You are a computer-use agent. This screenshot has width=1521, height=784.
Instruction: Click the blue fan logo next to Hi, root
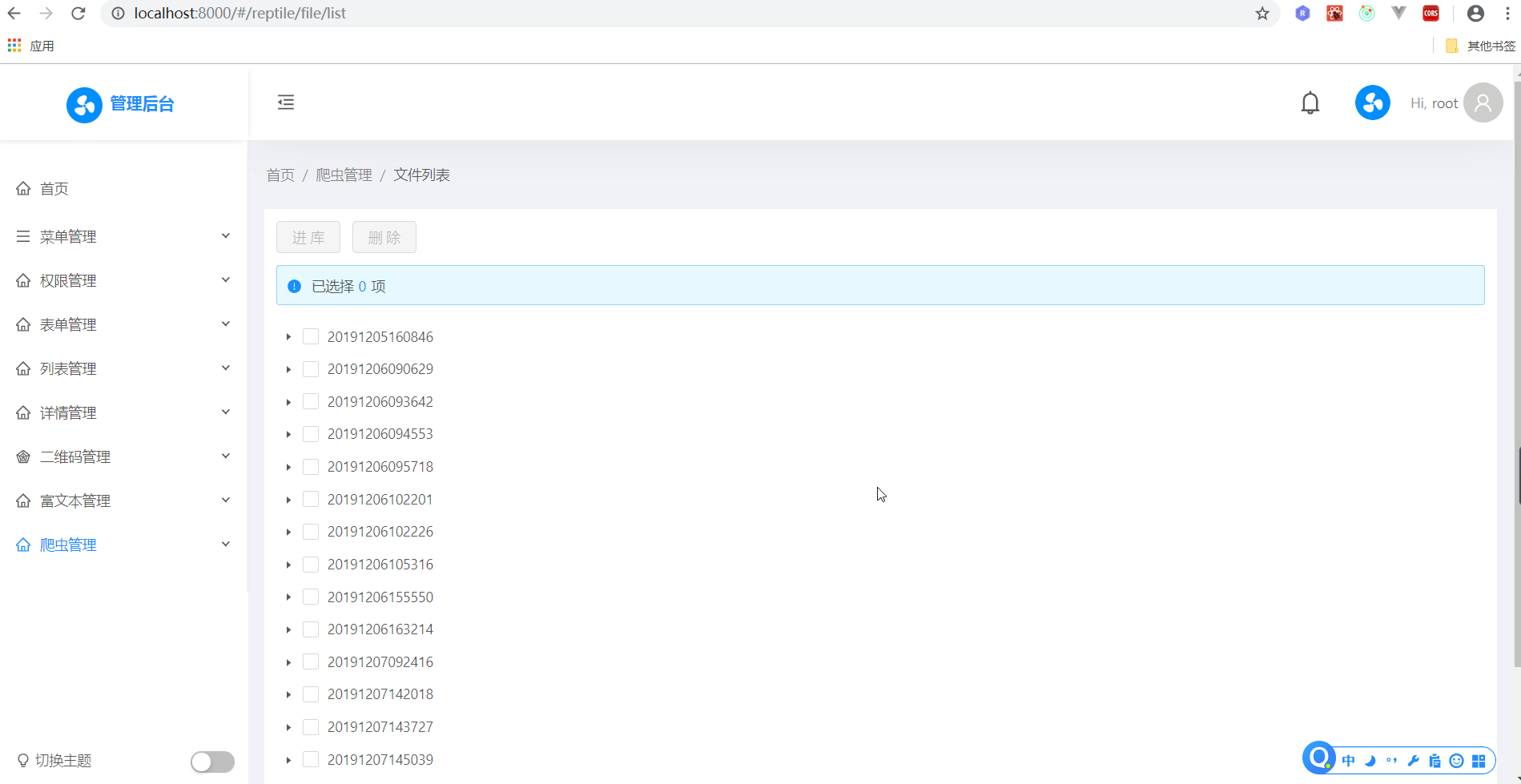(x=1373, y=103)
